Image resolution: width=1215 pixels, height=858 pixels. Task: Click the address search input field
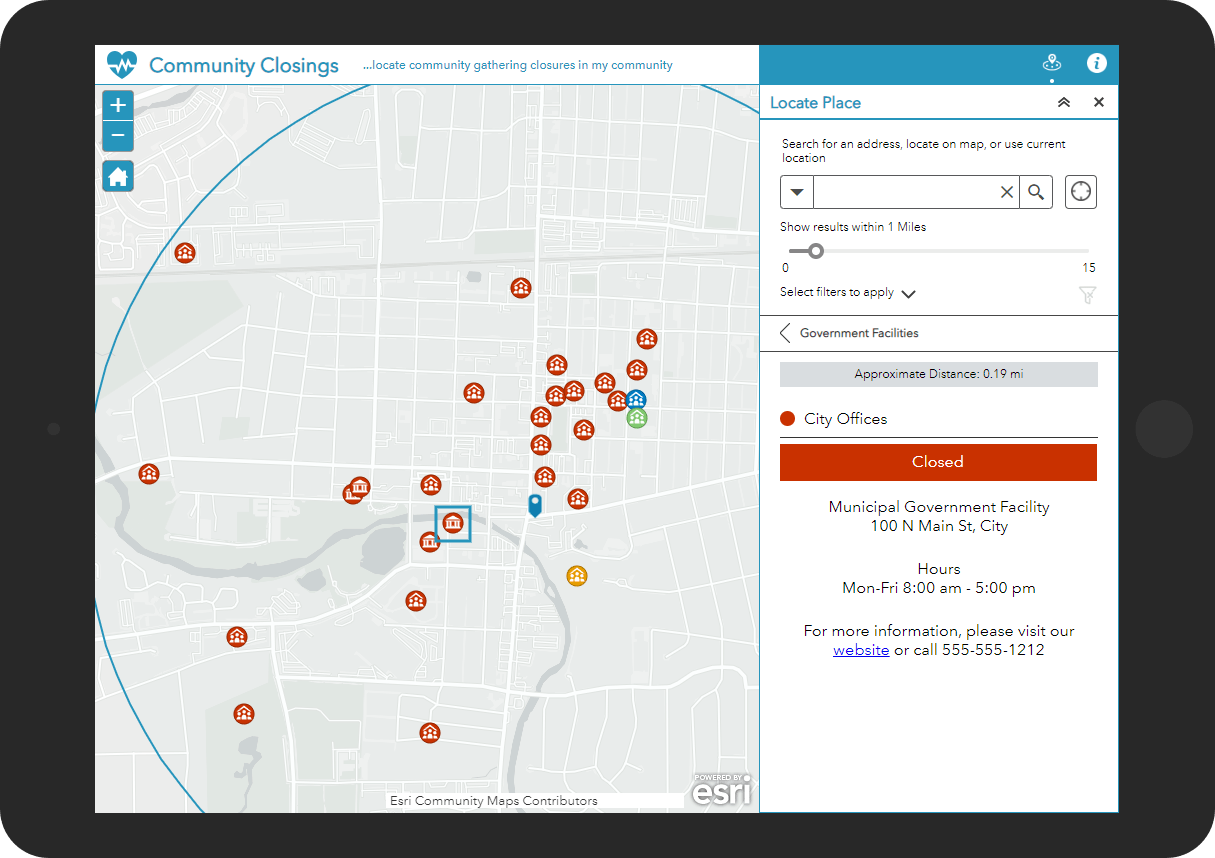click(x=905, y=192)
